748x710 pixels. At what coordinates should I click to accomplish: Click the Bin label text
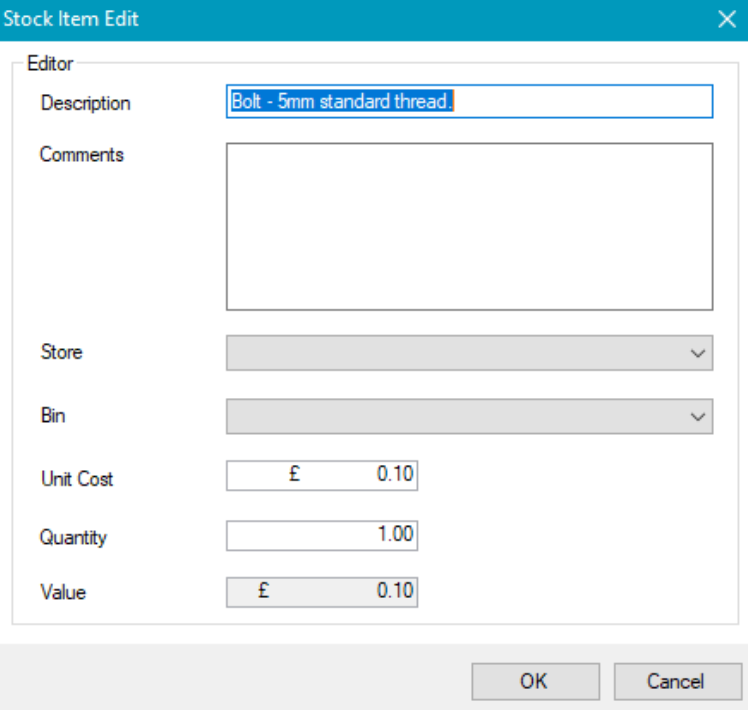click(52, 415)
